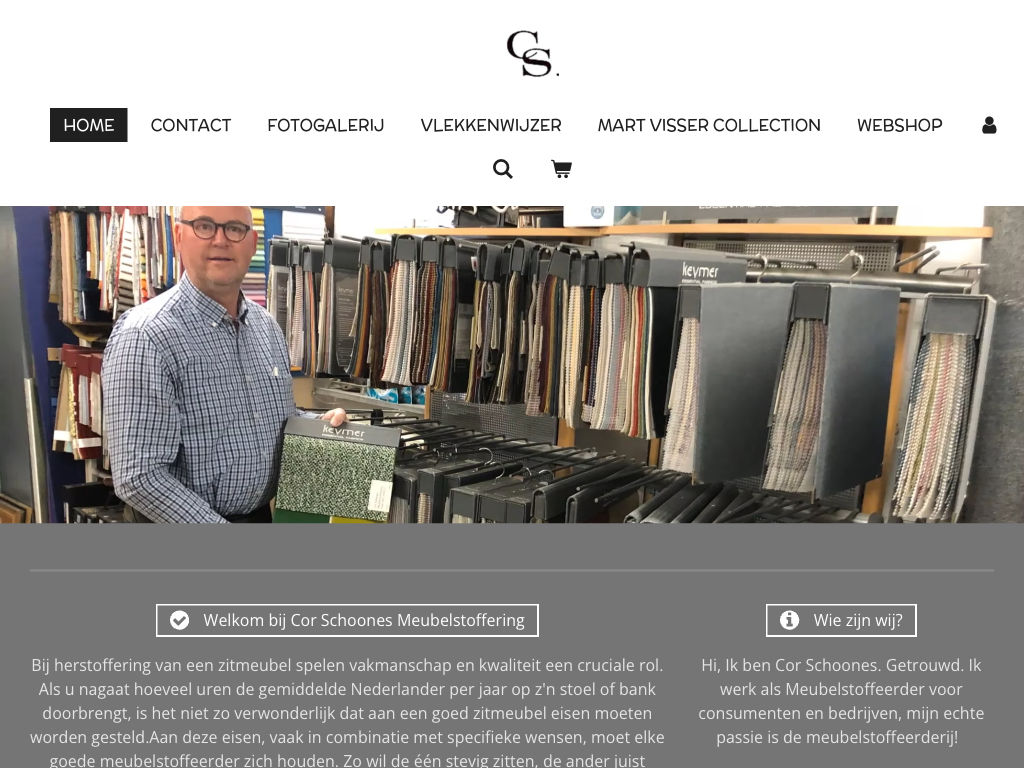Click the Wie zijn wij? heading box
1024x768 pixels.
(x=841, y=620)
